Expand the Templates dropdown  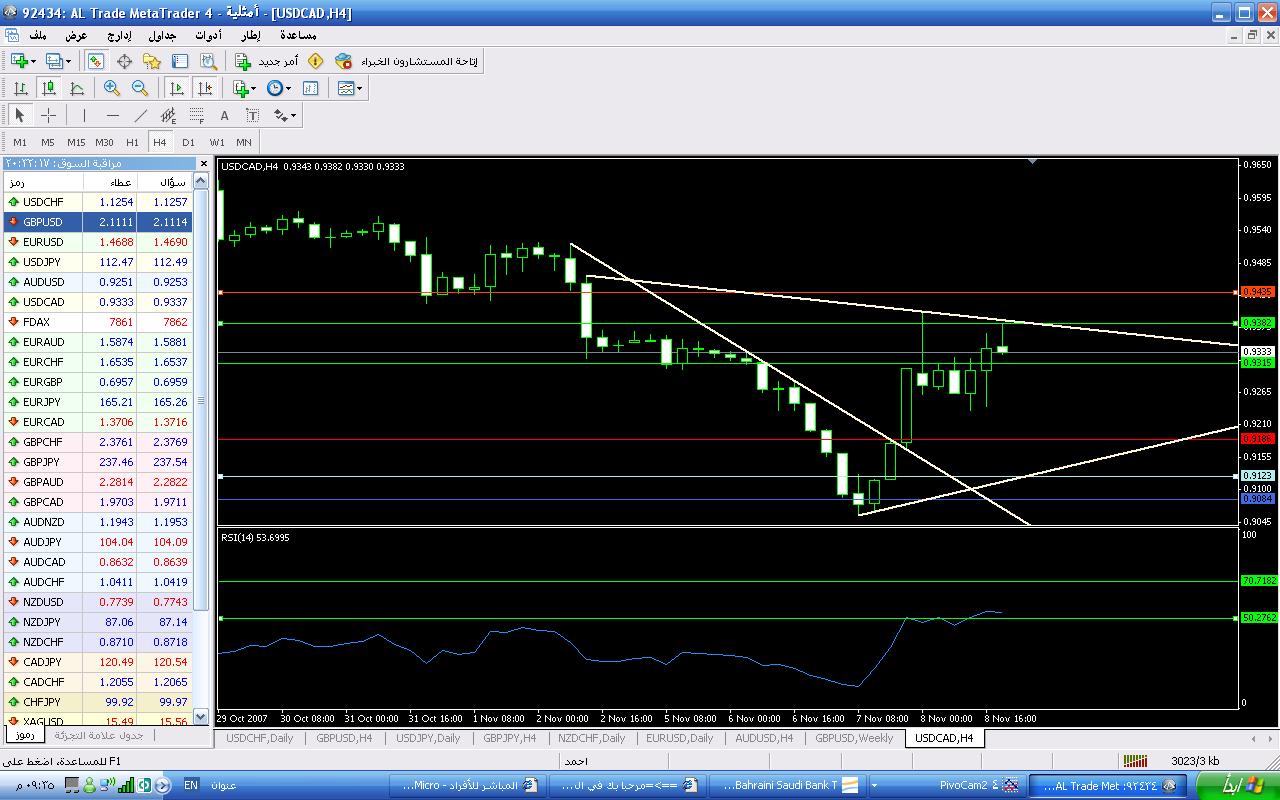pos(350,88)
